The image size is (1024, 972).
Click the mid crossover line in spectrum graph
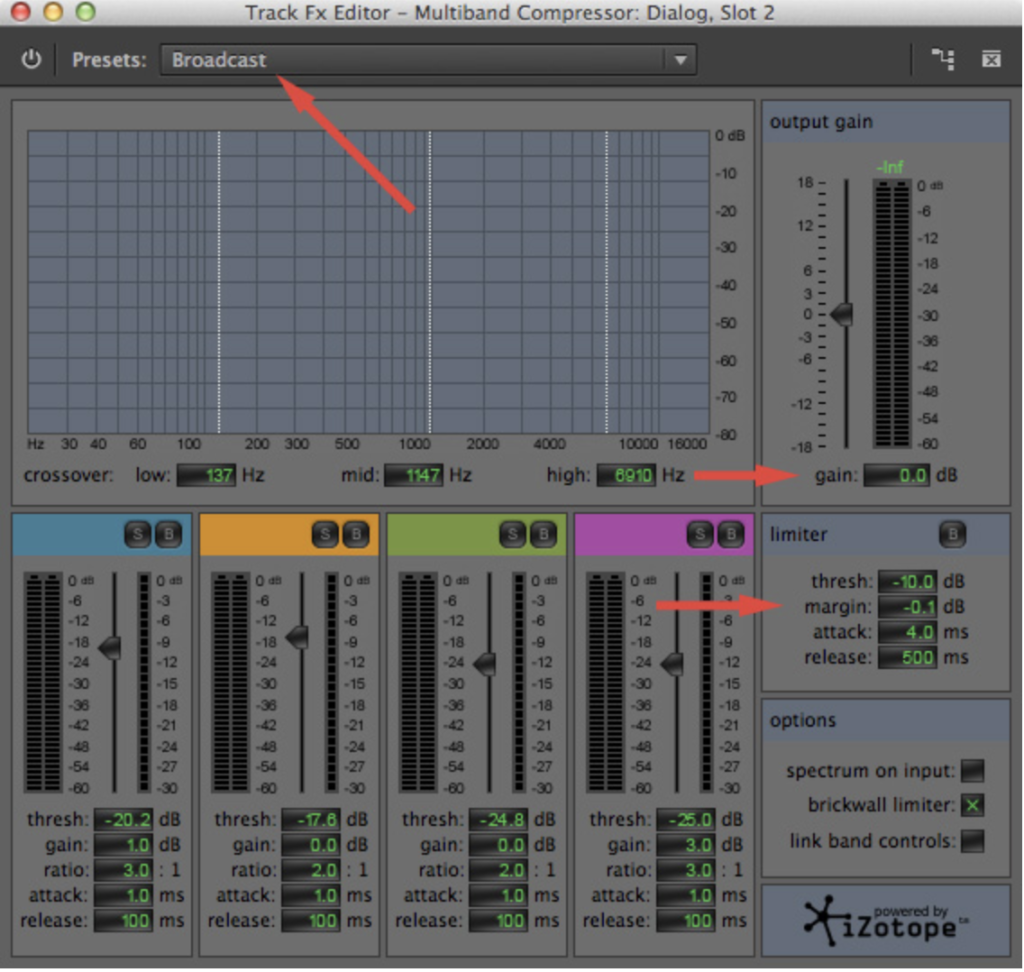click(430, 282)
